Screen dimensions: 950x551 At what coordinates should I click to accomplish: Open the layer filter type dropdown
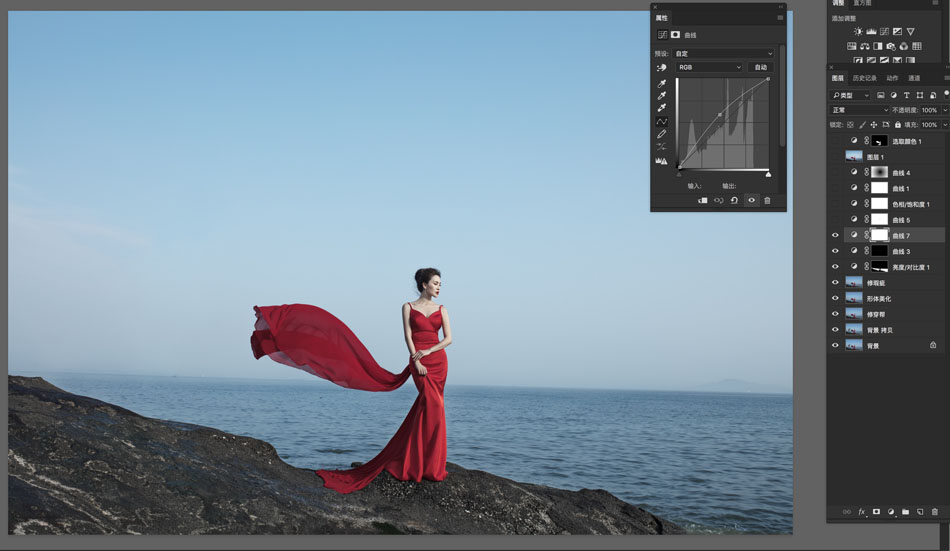click(849, 95)
